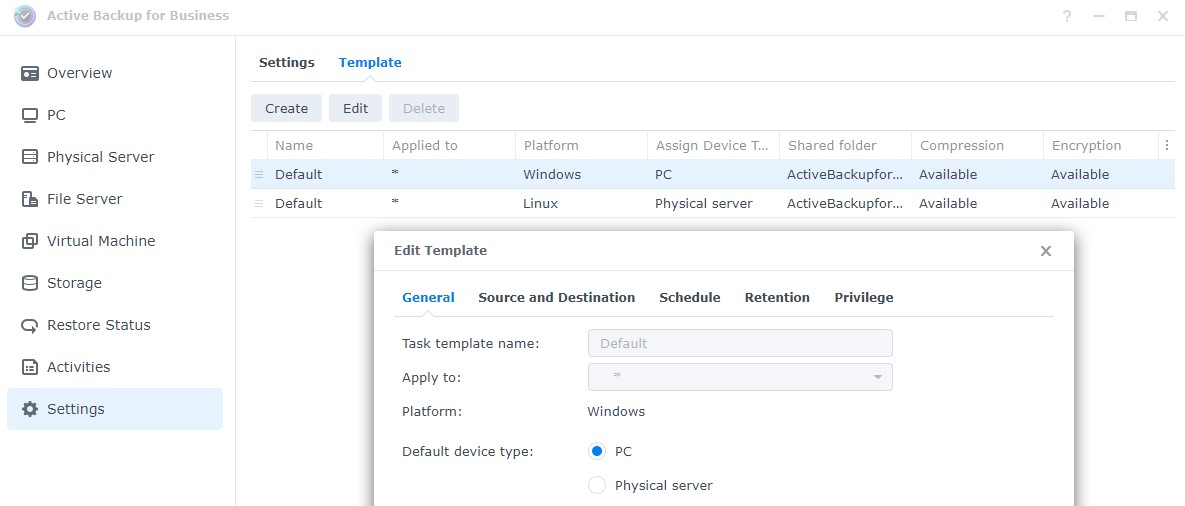Open the Source and Destination tab

click(556, 298)
